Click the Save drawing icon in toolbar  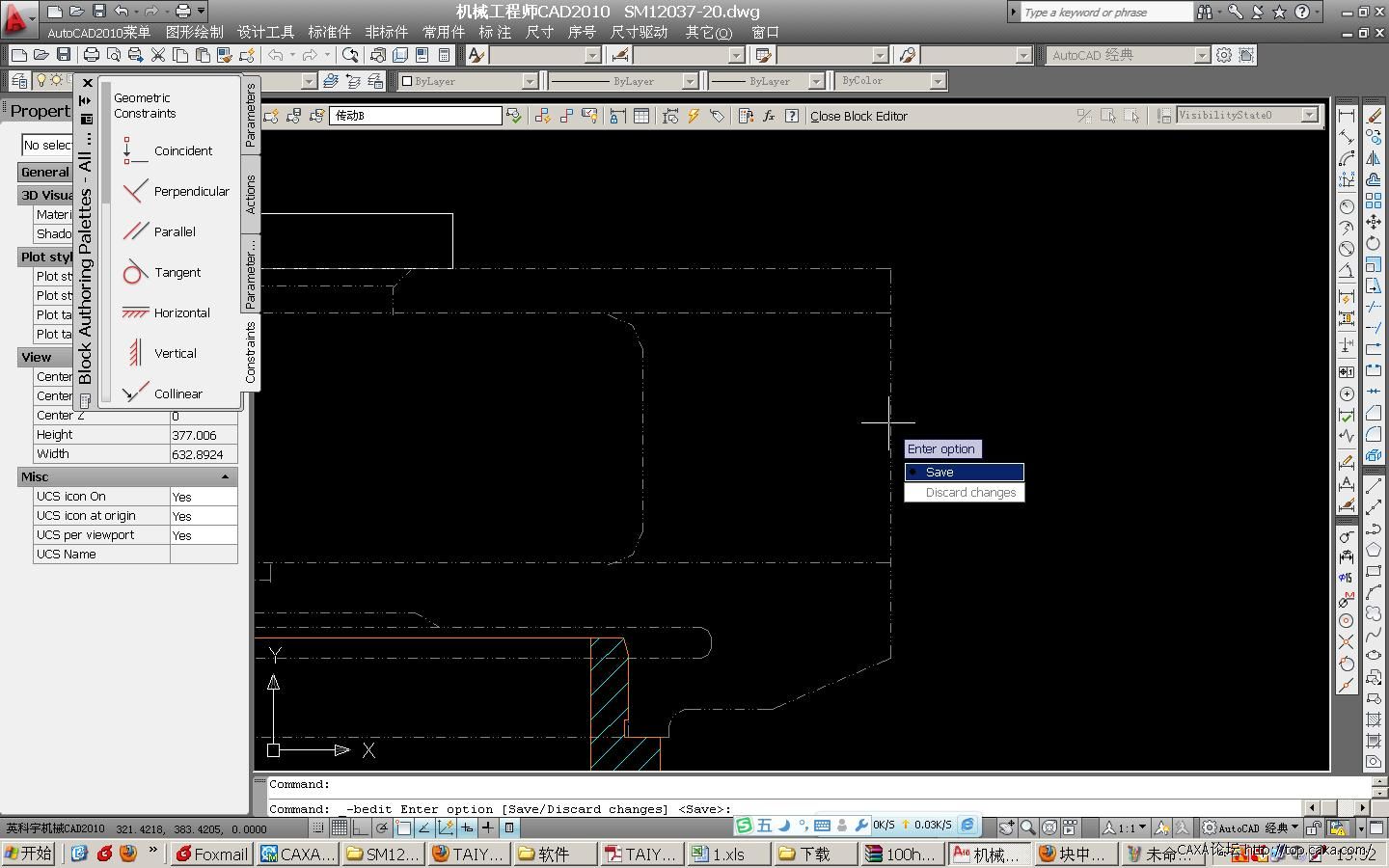(64, 55)
